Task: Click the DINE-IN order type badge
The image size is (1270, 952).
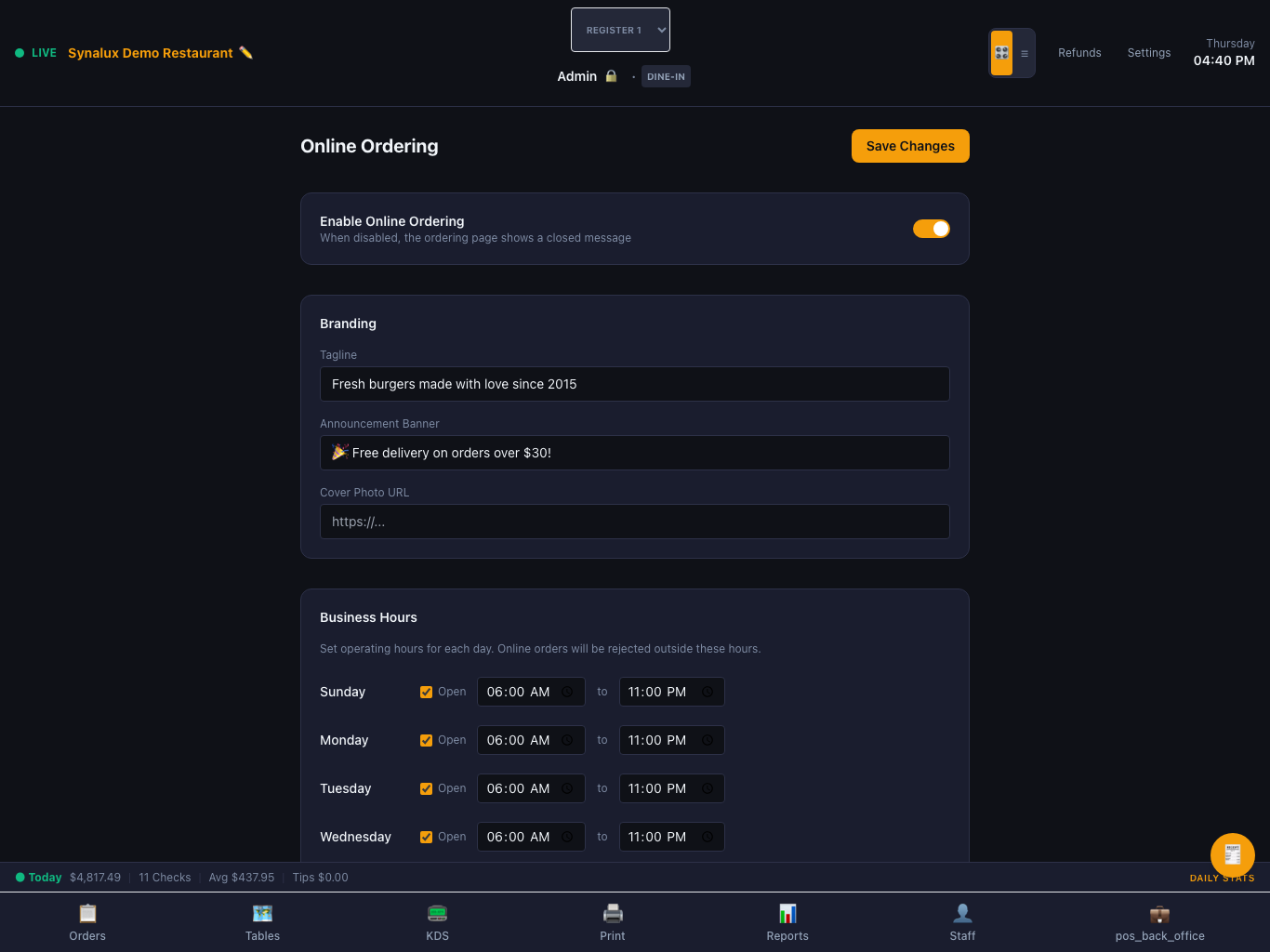Action: [666, 76]
